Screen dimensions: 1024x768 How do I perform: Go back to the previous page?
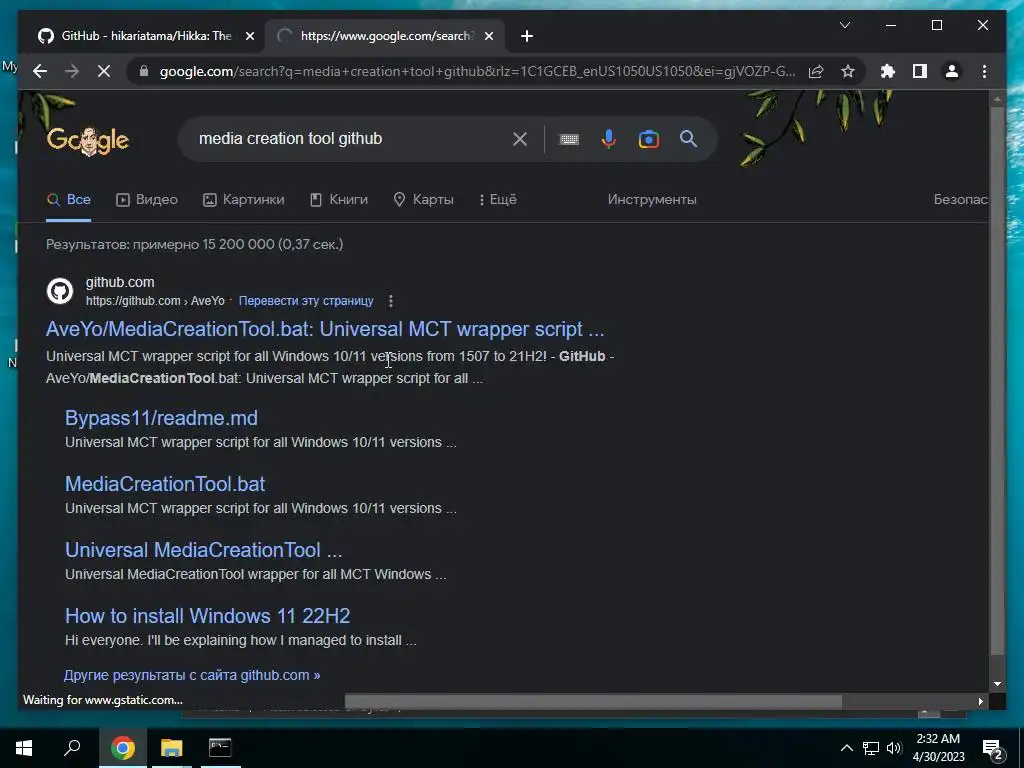(40, 71)
